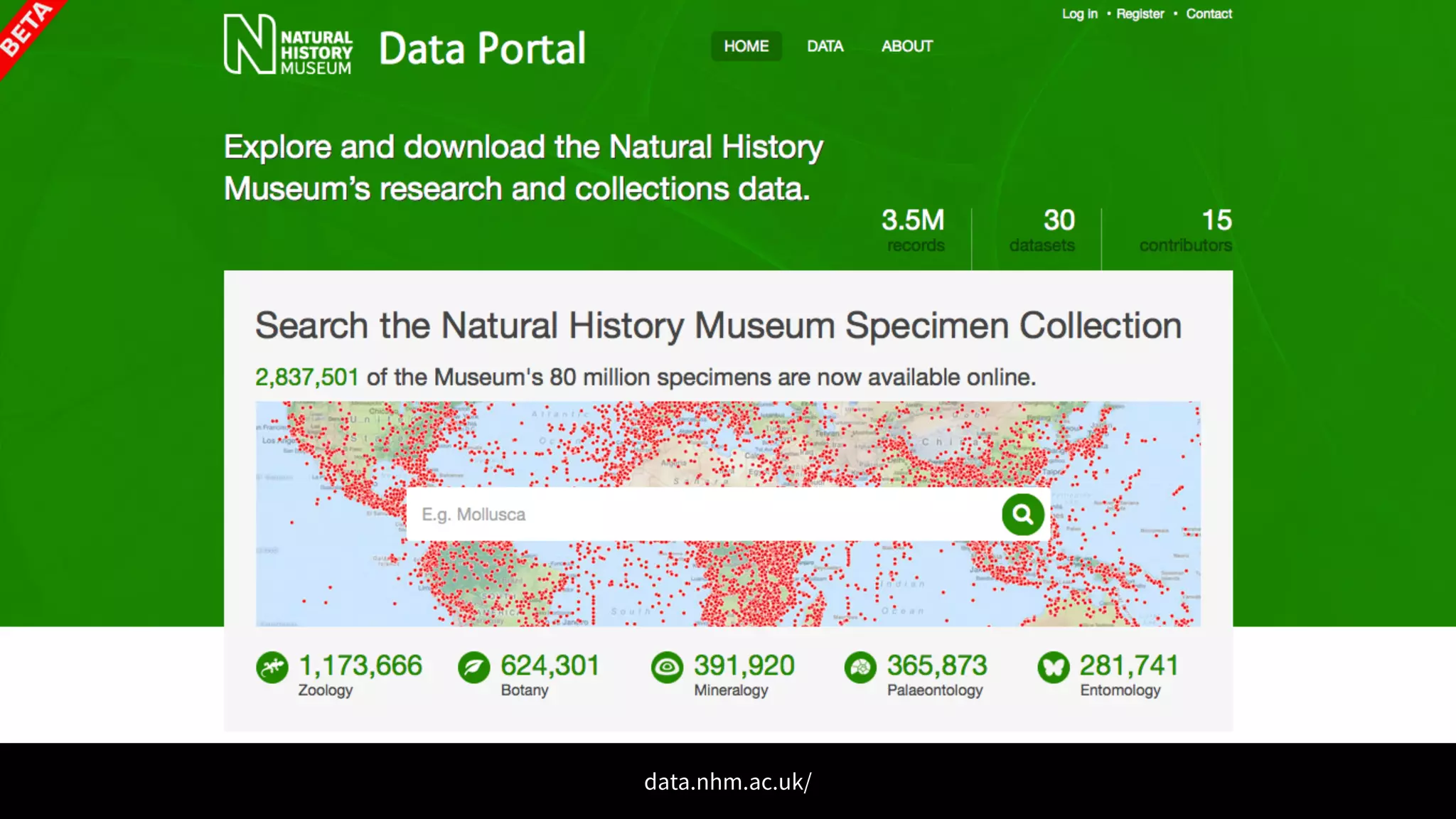Click the Palaeontology ammonite icon
Image resolution: width=1456 pixels, height=819 pixels.
tap(860, 668)
